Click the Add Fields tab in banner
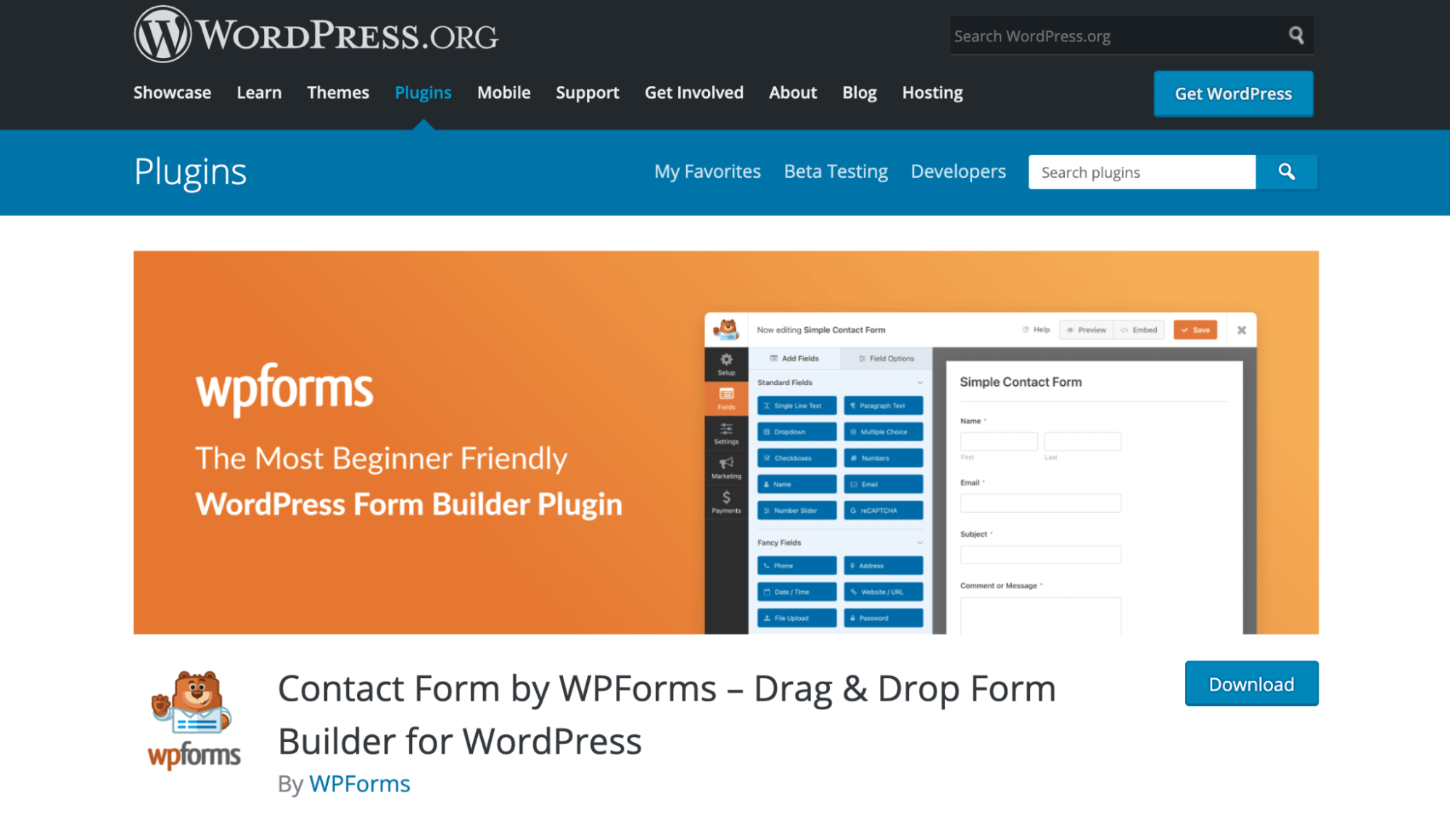 click(794, 358)
